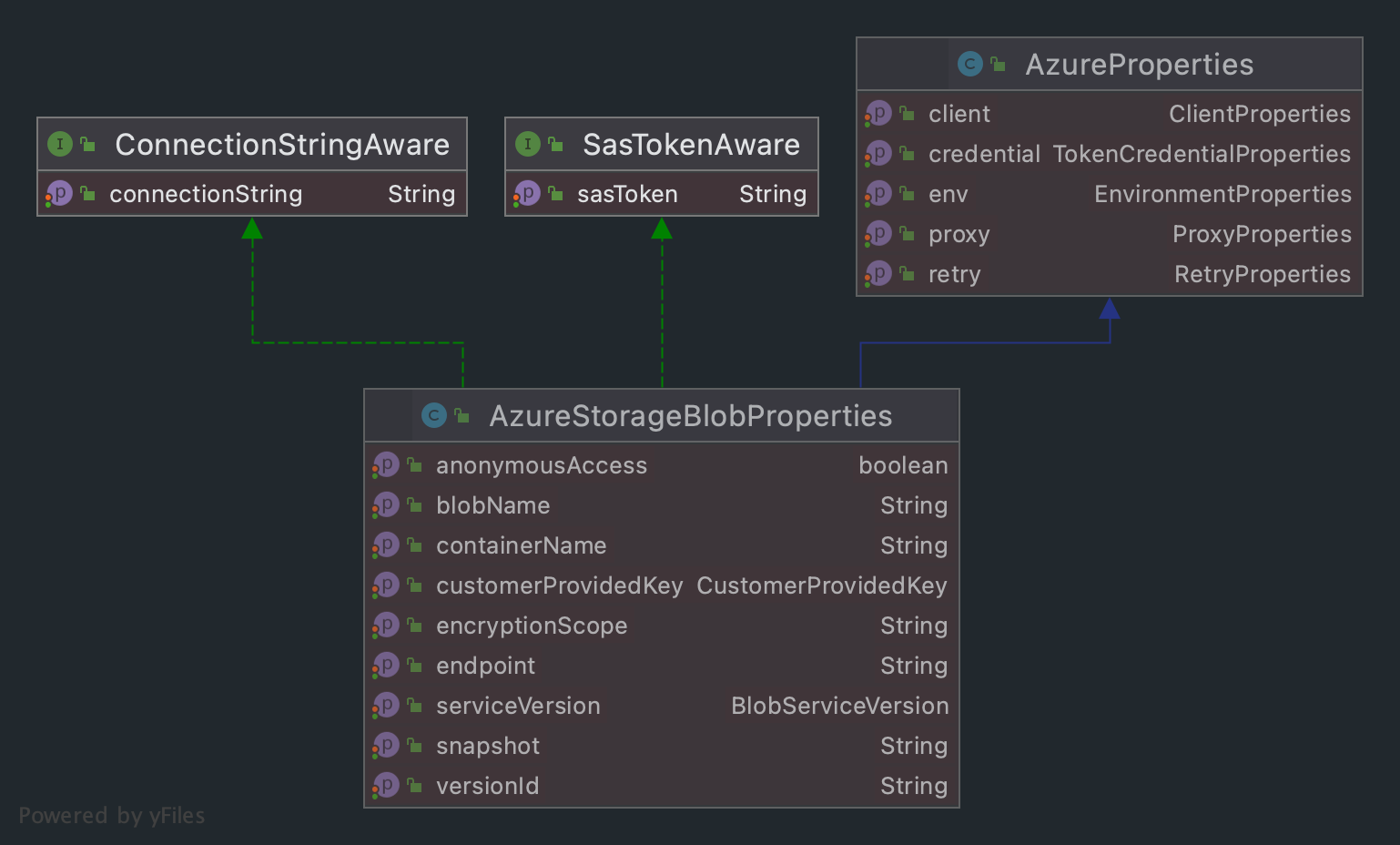Click the Powered by yFiles watermark

112,815
